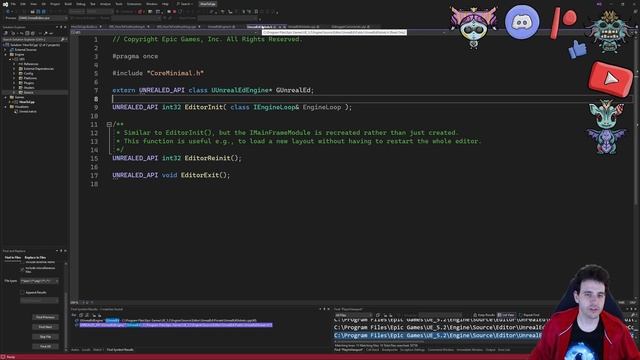The width and height of the screenshot is (640, 360).
Task: Toggle the Append Results checkbox
Action: 22,292
